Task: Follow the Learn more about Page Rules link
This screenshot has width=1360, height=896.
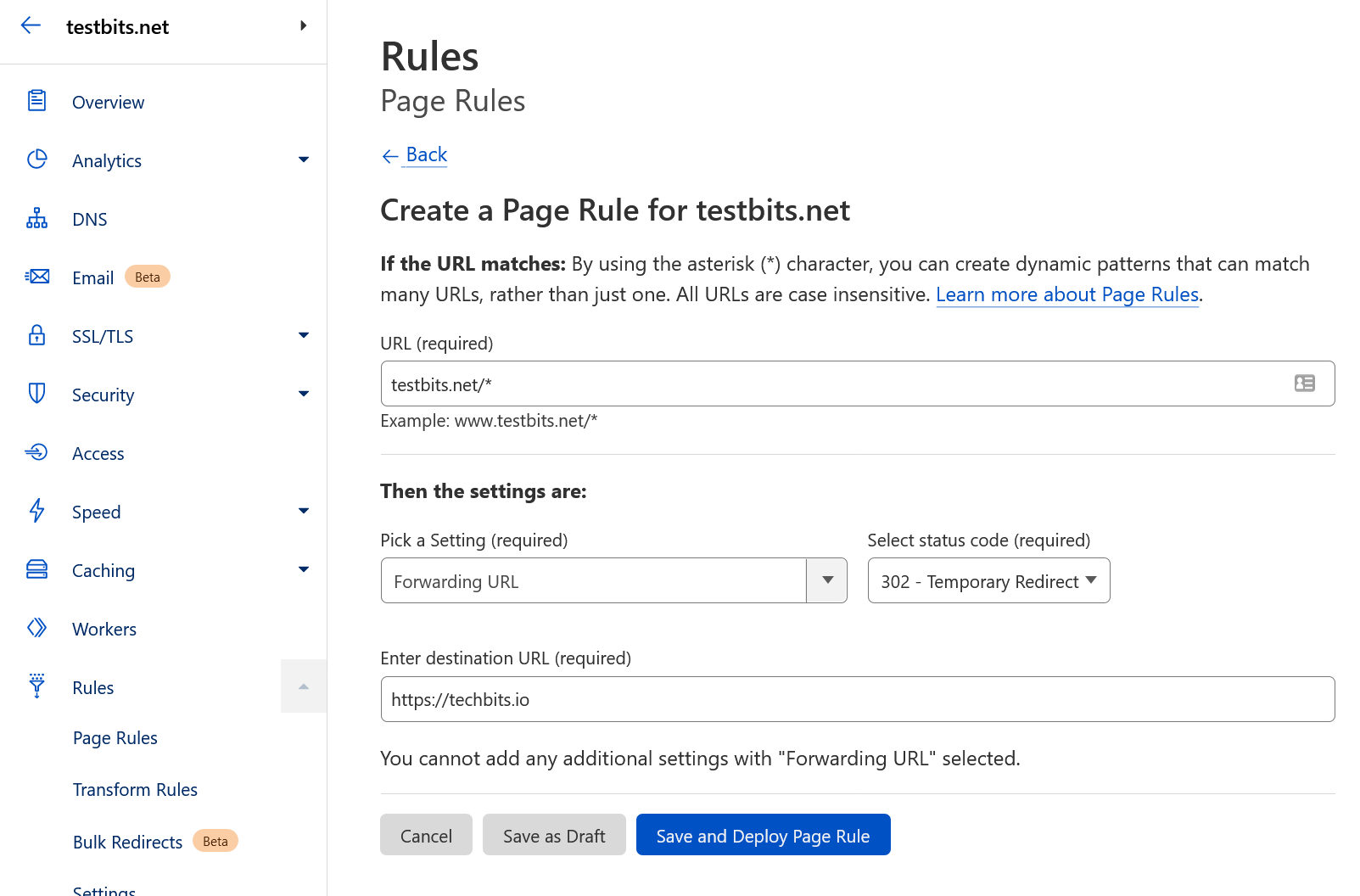Action: [1066, 294]
